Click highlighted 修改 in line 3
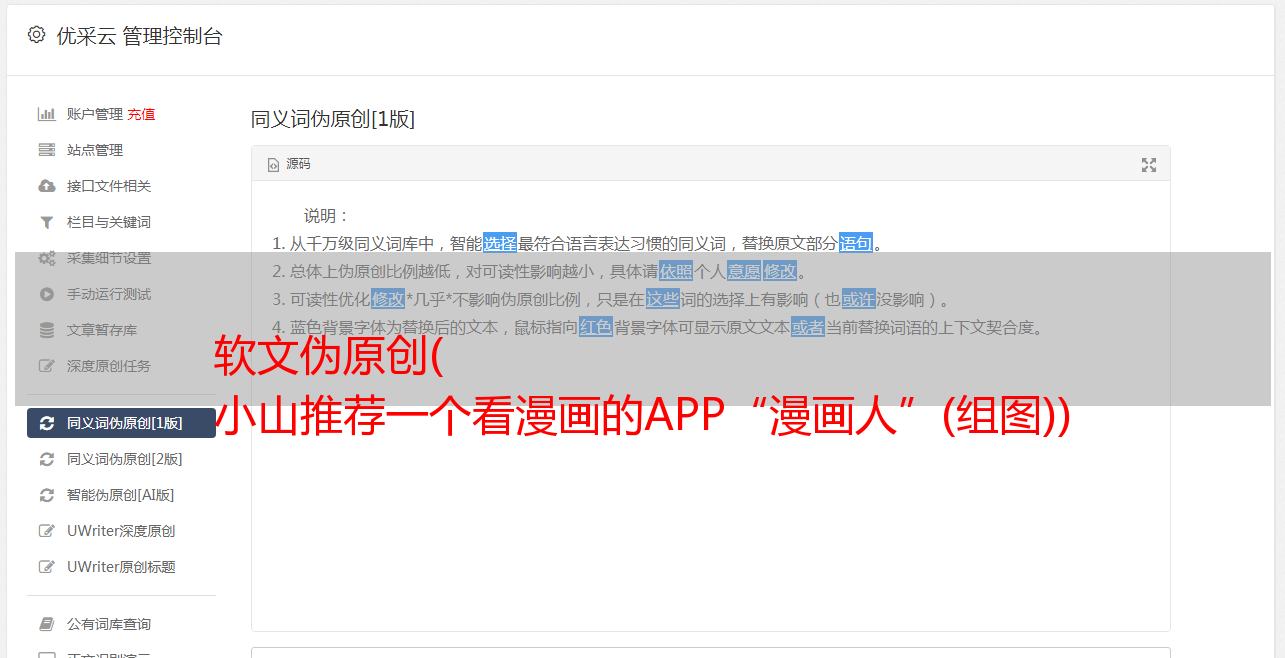 click(x=388, y=298)
